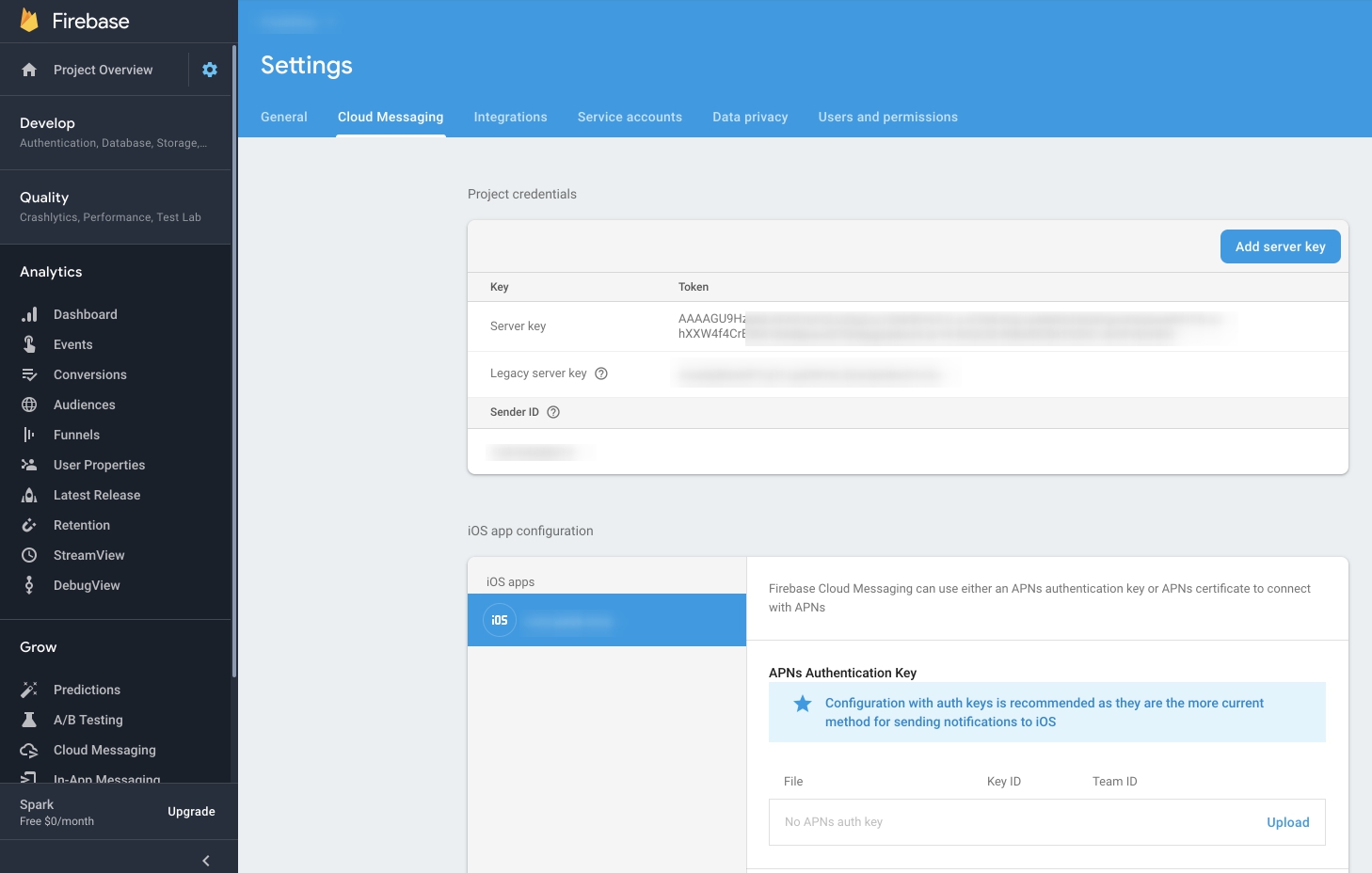Open the Integrations tab
The height and width of the screenshot is (873, 1372).
point(511,117)
